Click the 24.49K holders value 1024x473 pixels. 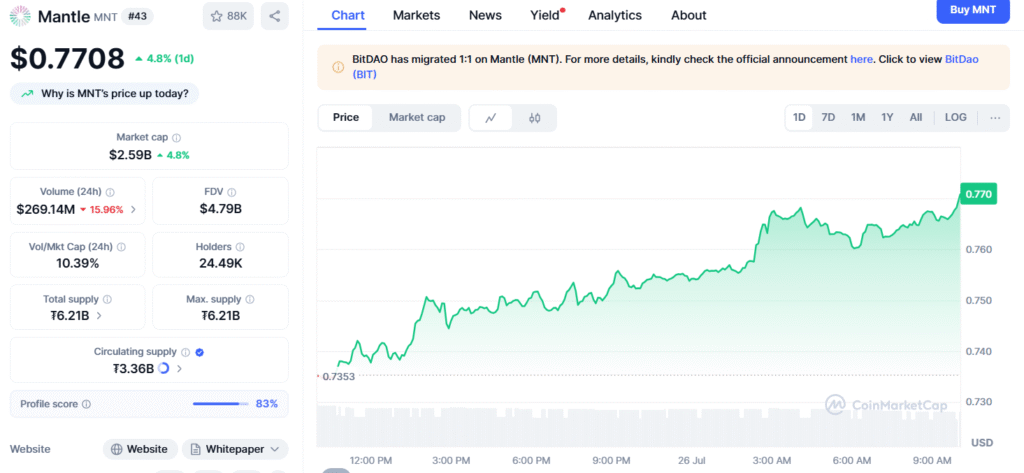coord(221,264)
